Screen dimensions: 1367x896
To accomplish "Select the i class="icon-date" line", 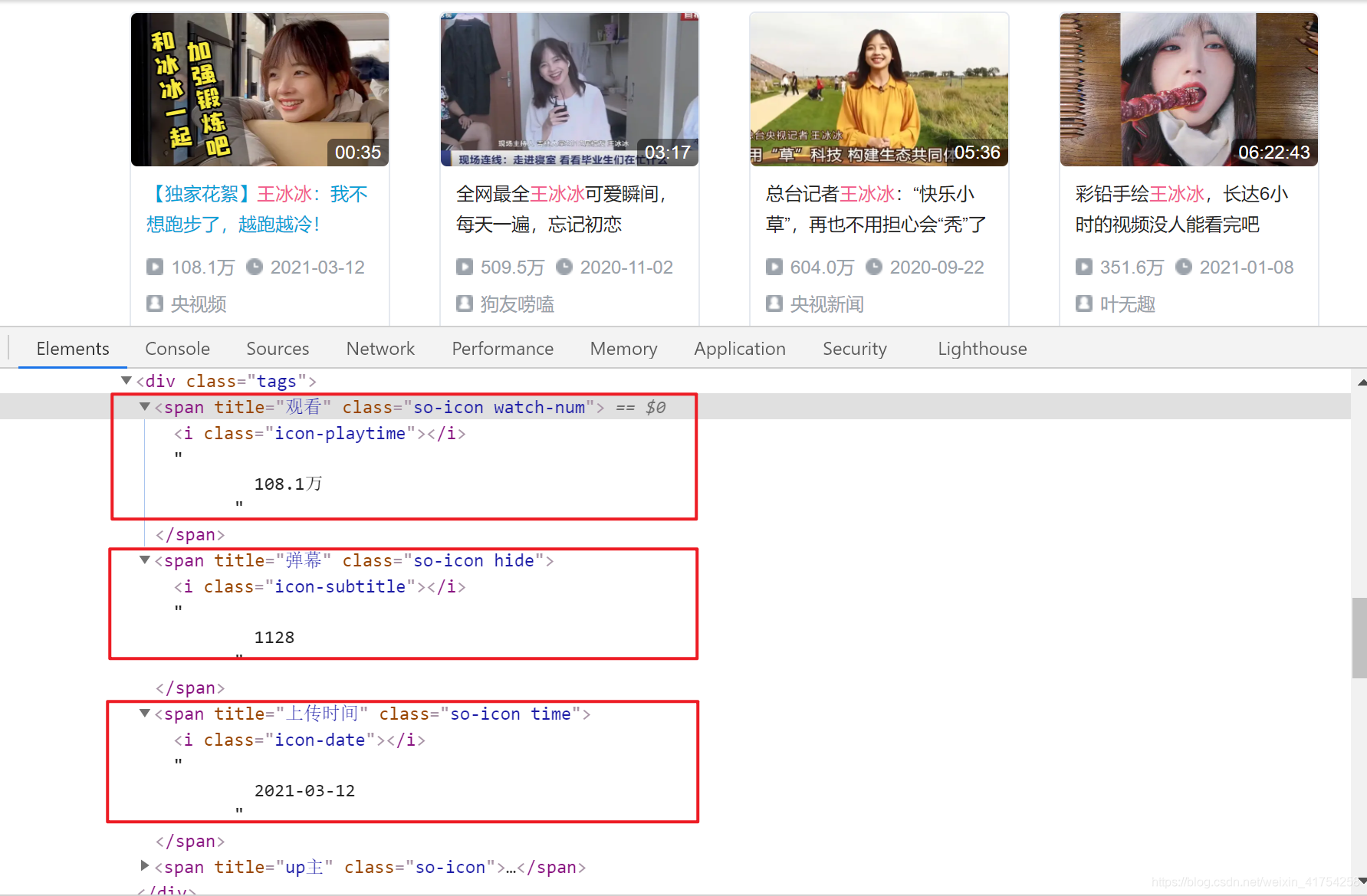I will pos(300,740).
